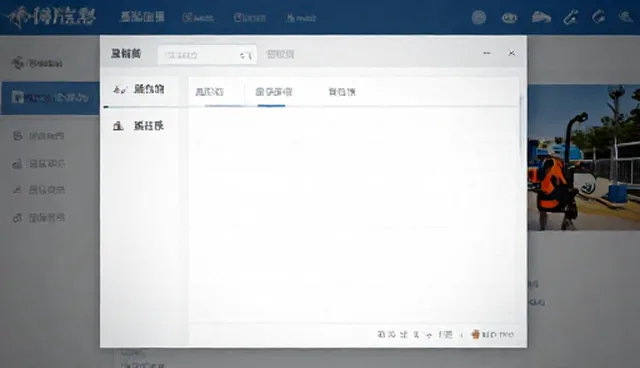Screen dimensions: 640x368
Task: Select dialog side item with building icon
Action: pyautogui.click(x=139, y=126)
